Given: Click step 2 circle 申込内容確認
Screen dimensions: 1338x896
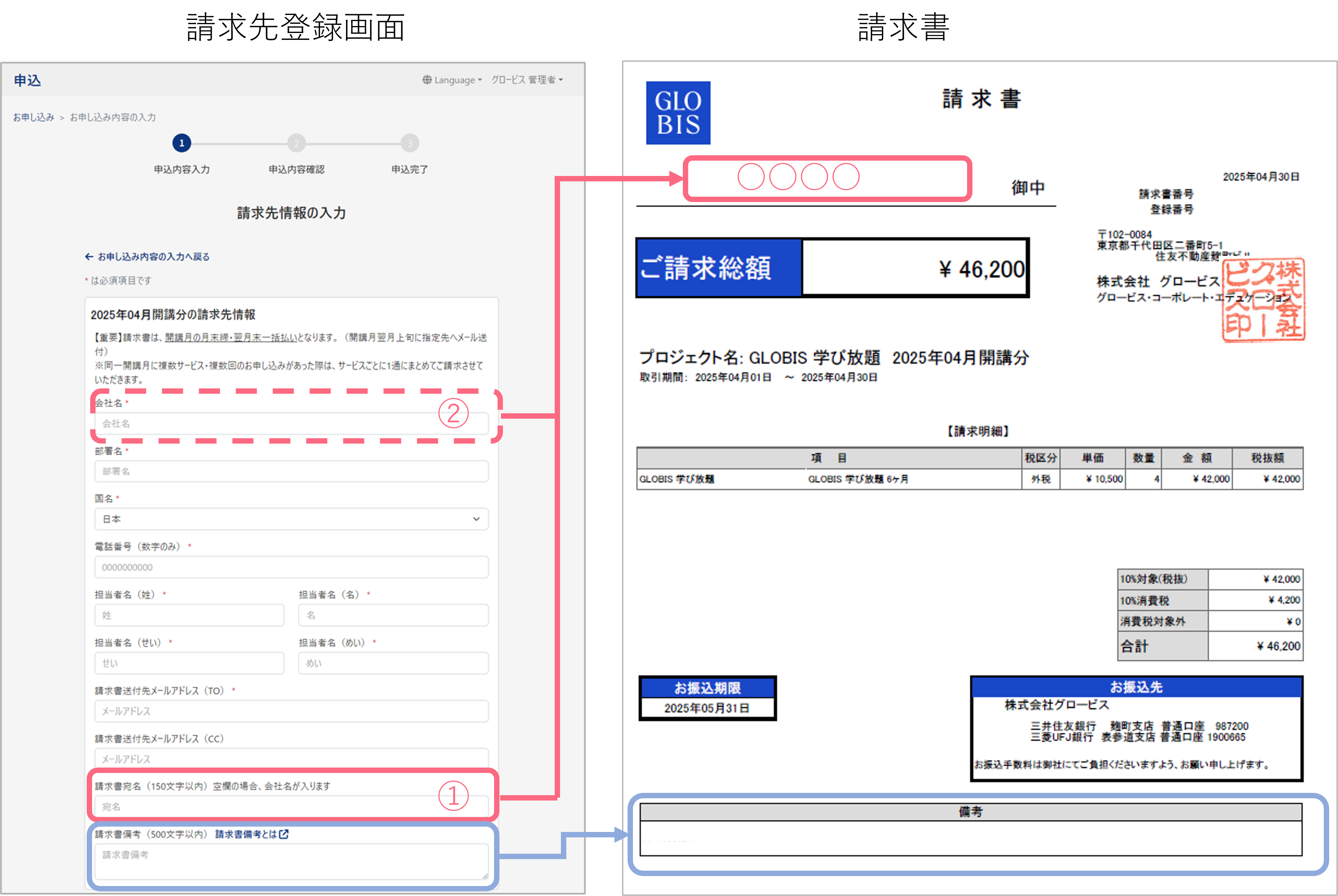Looking at the screenshot, I should (x=296, y=143).
